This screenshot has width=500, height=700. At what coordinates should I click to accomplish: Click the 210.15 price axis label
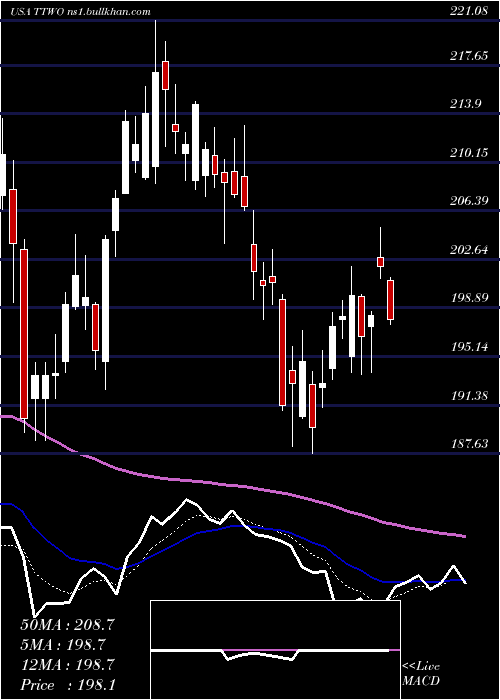[x=468, y=153]
